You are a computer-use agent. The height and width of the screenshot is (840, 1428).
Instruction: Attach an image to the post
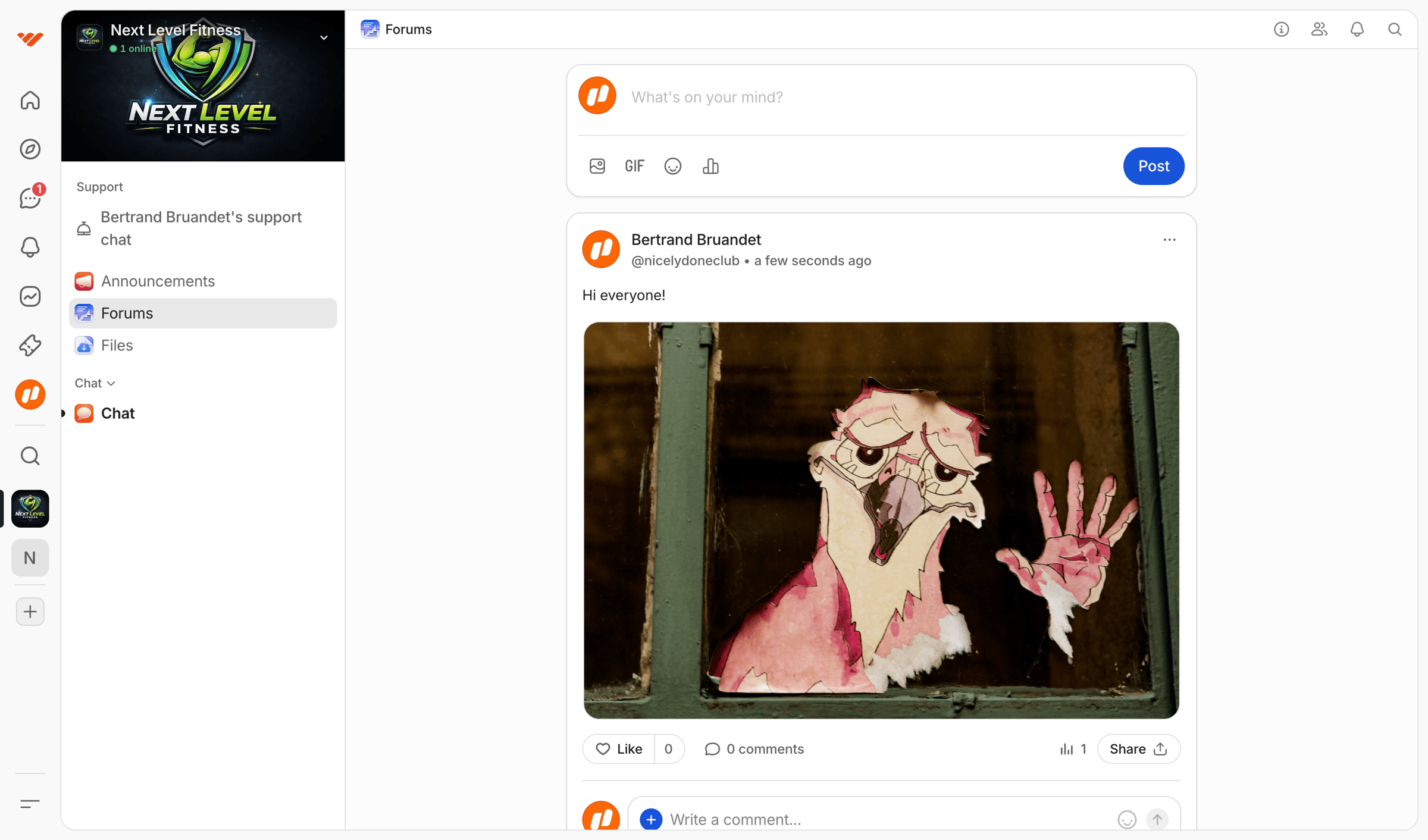pyautogui.click(x=597, y=166)
